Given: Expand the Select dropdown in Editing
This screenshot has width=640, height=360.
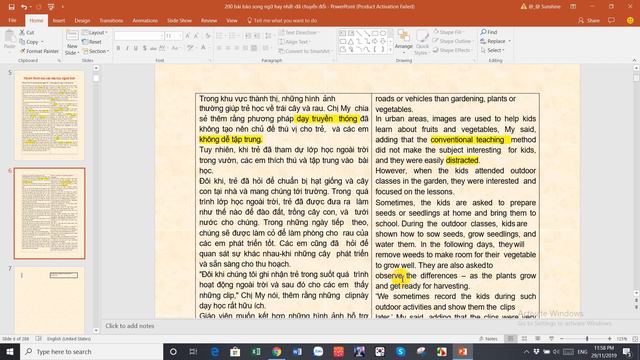Looking at the screenshot, I should coord(493,50).
